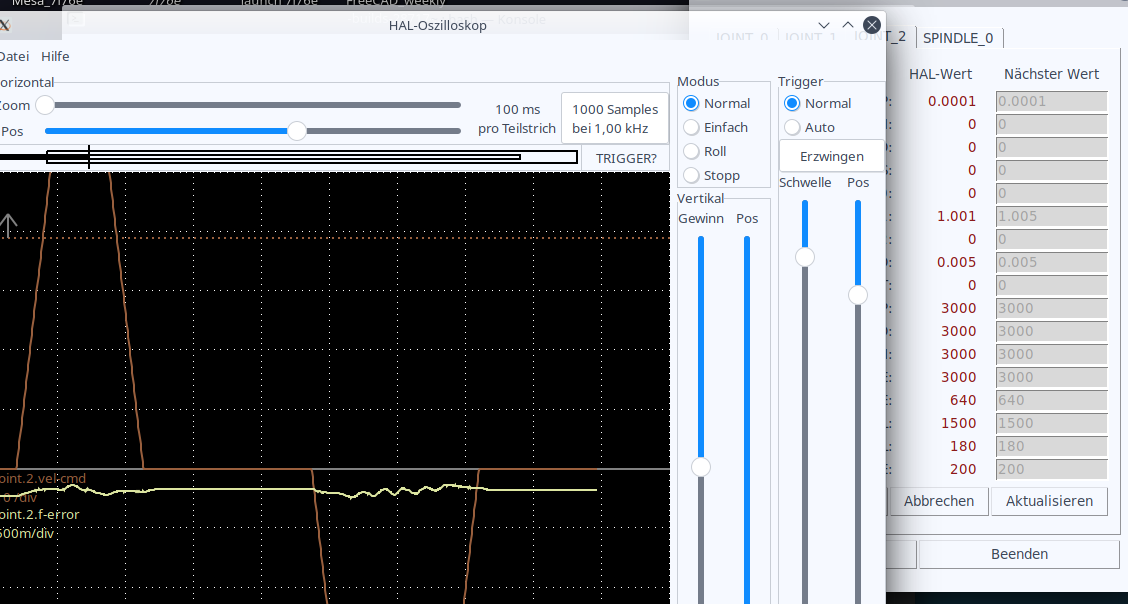Viewport: 1128px width, 604px height.
Task: Open the Datei menu in HAL-Oszilloskop
Action: 14,56
